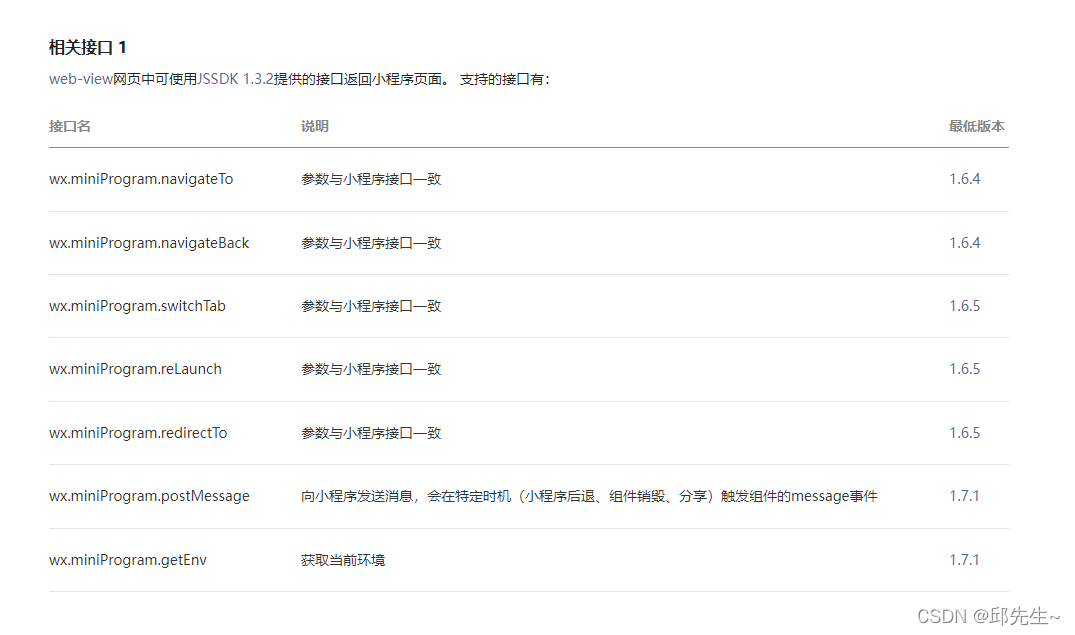Open version 1.7.1 link in postMessage row
Screen dimensions: 1075x635
964,496
